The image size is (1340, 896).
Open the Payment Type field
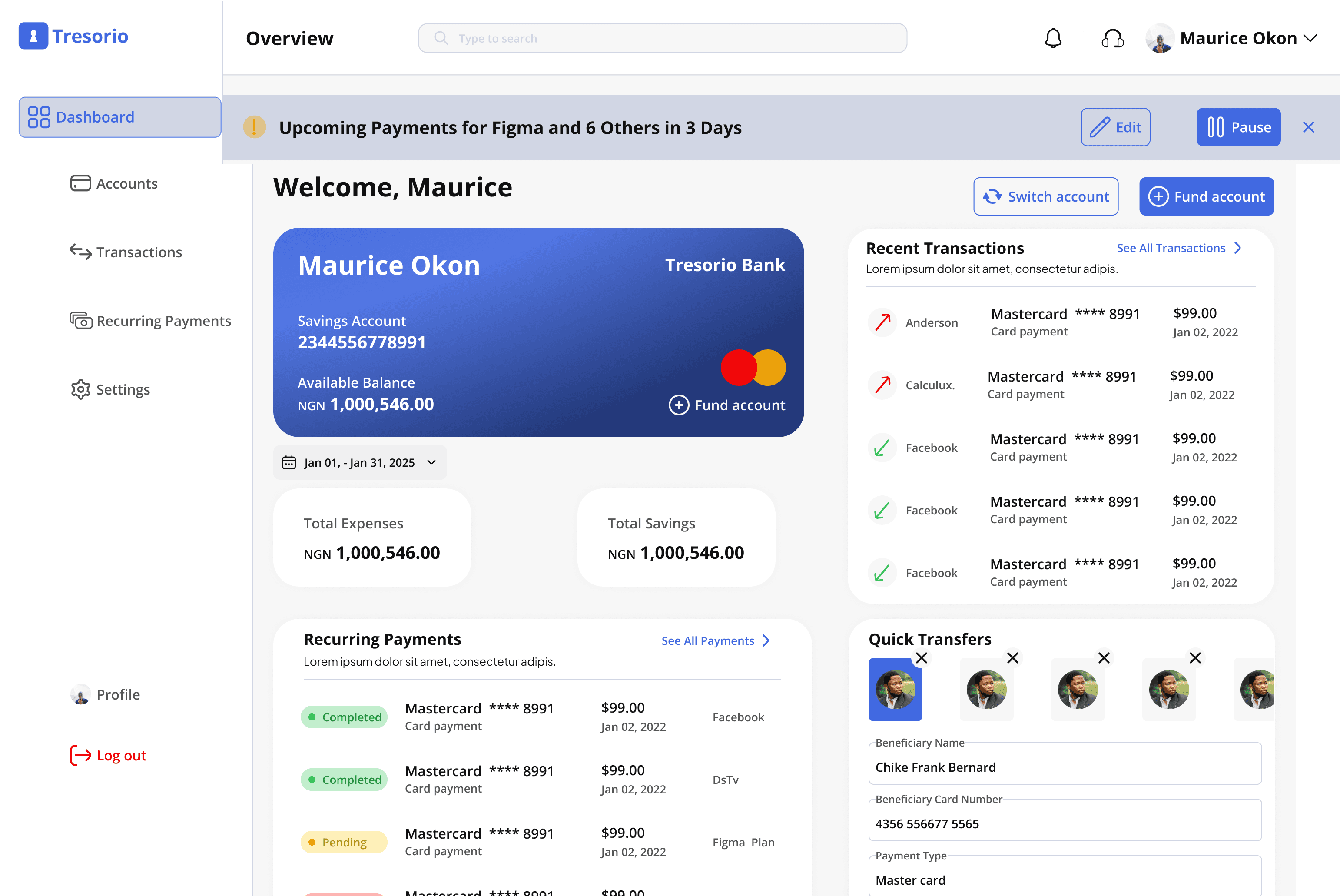[x=1065, y=879]
